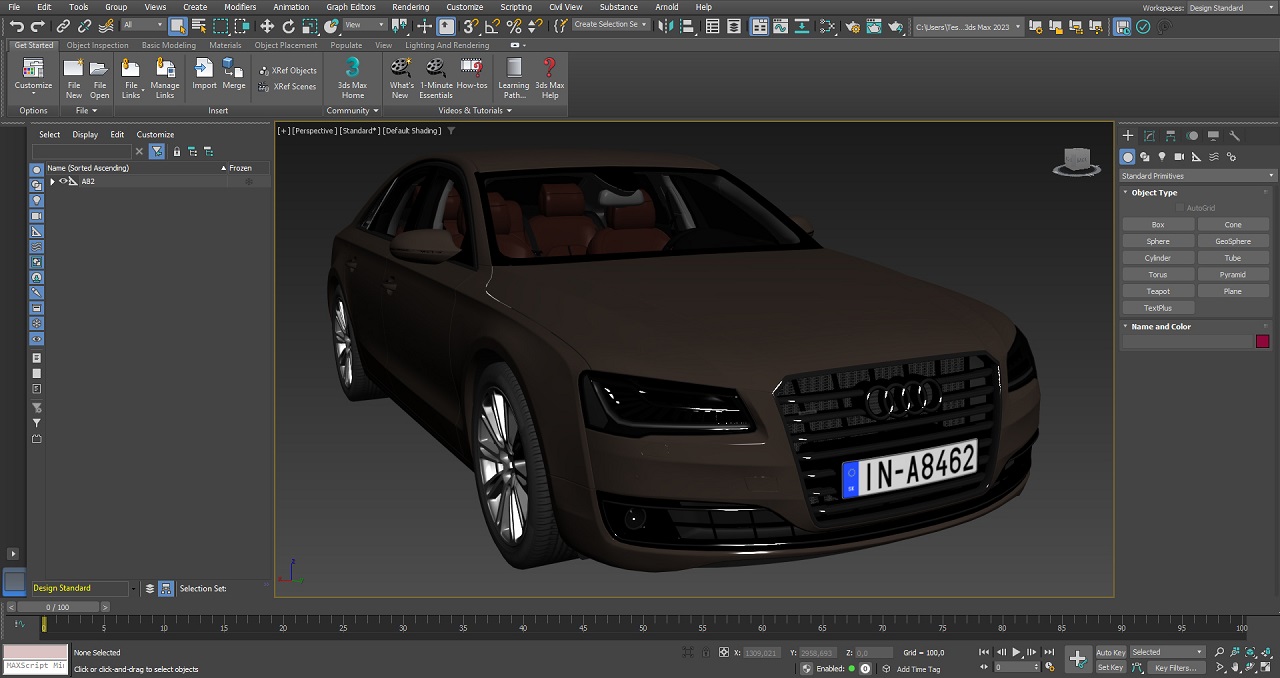
Task: Click the Undo arrow icon
Action: [16, 26]
